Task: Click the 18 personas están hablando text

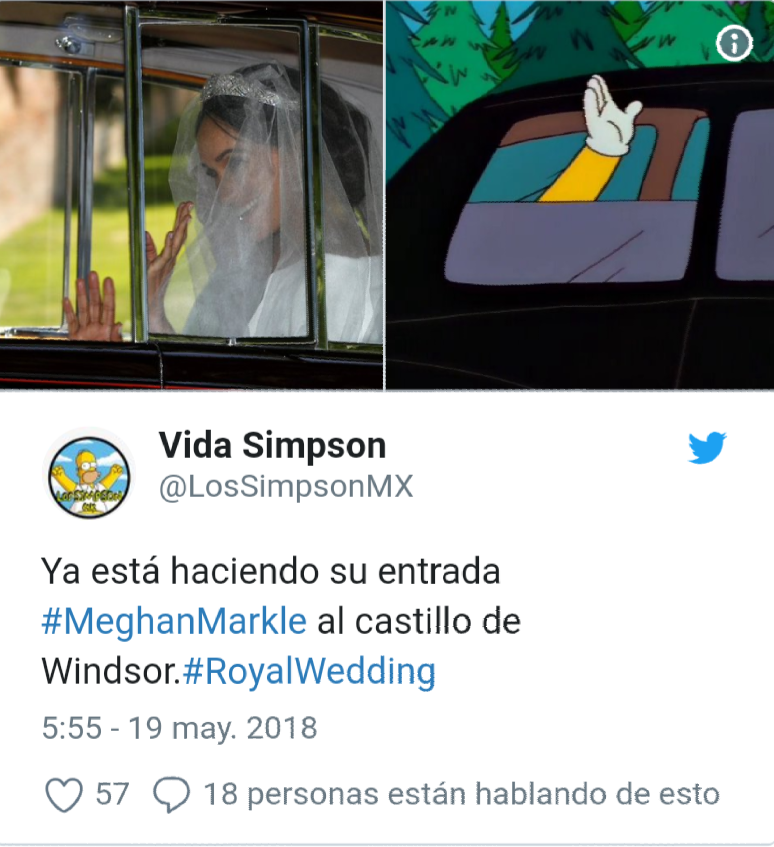Action: coord(461,794)
